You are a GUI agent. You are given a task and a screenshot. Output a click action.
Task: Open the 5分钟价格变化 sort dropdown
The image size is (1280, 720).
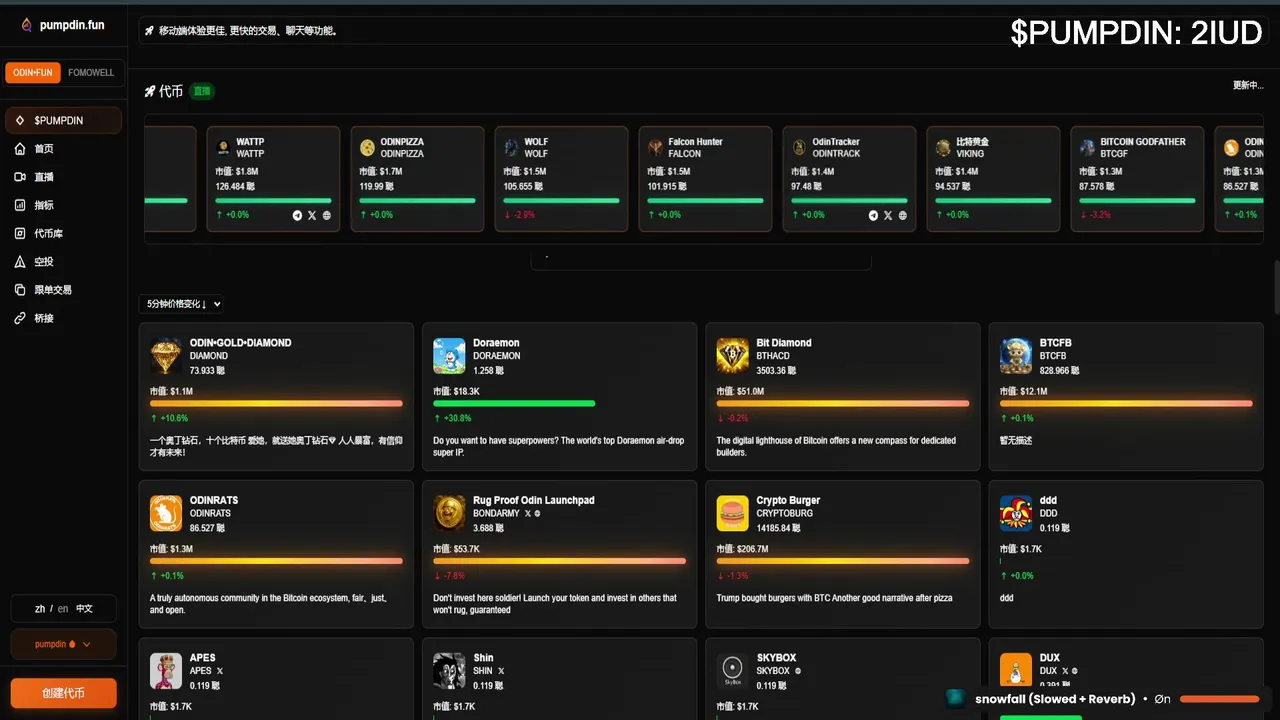tap(181, 304)
